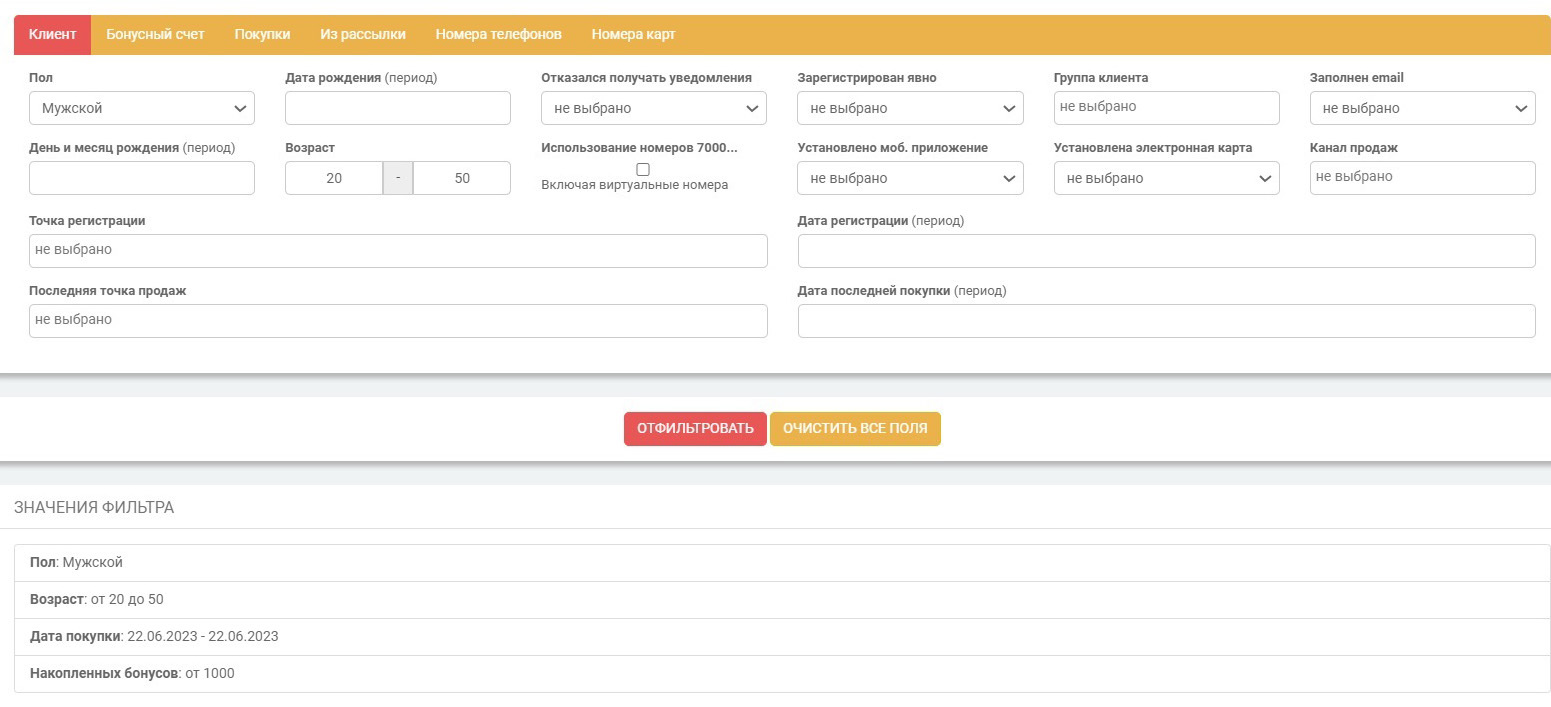Click the День и месяц рождения field

click(142, 178)
